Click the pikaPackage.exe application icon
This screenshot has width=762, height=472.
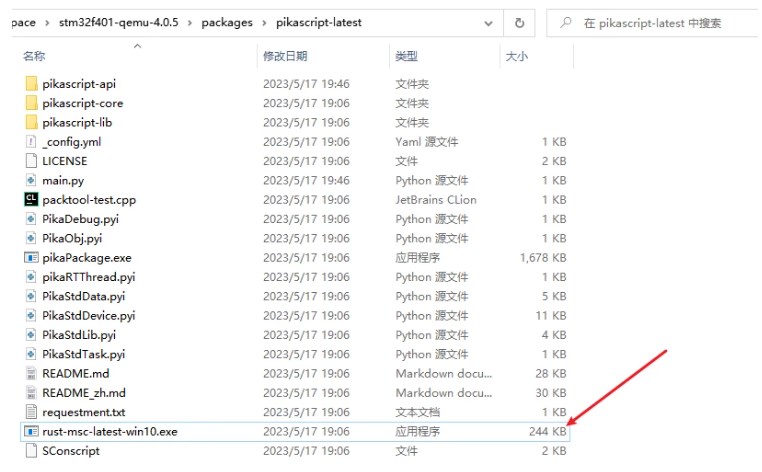click(31, 257)
